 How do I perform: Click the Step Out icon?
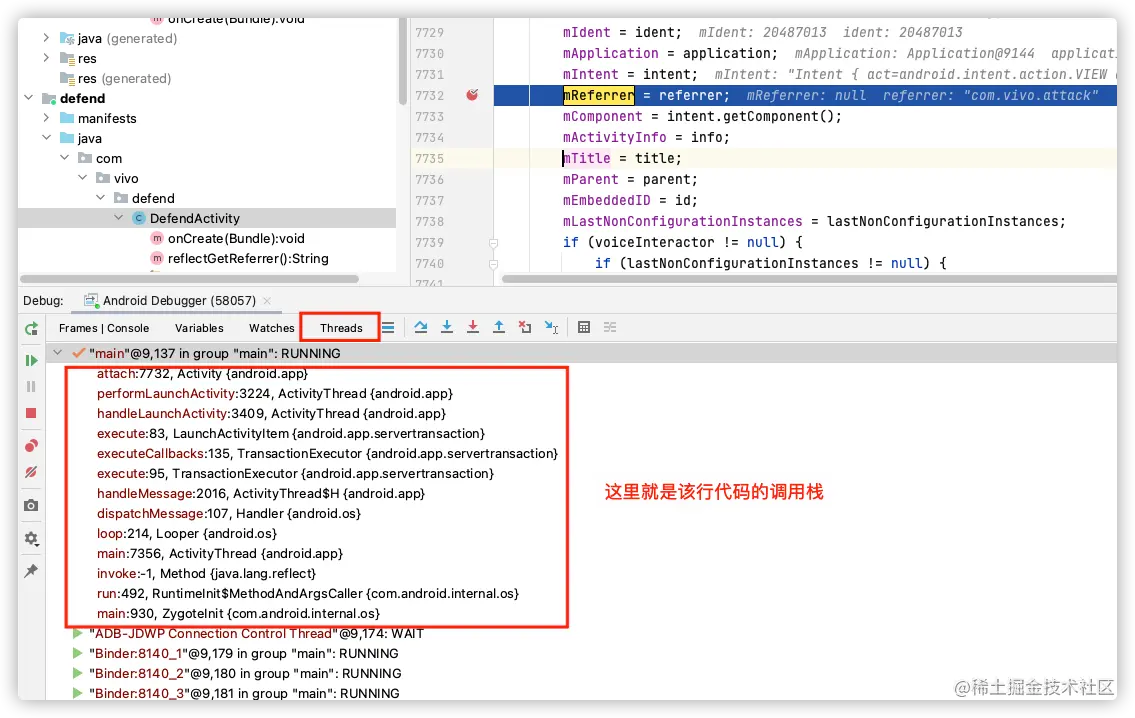(x=498, y=327)
